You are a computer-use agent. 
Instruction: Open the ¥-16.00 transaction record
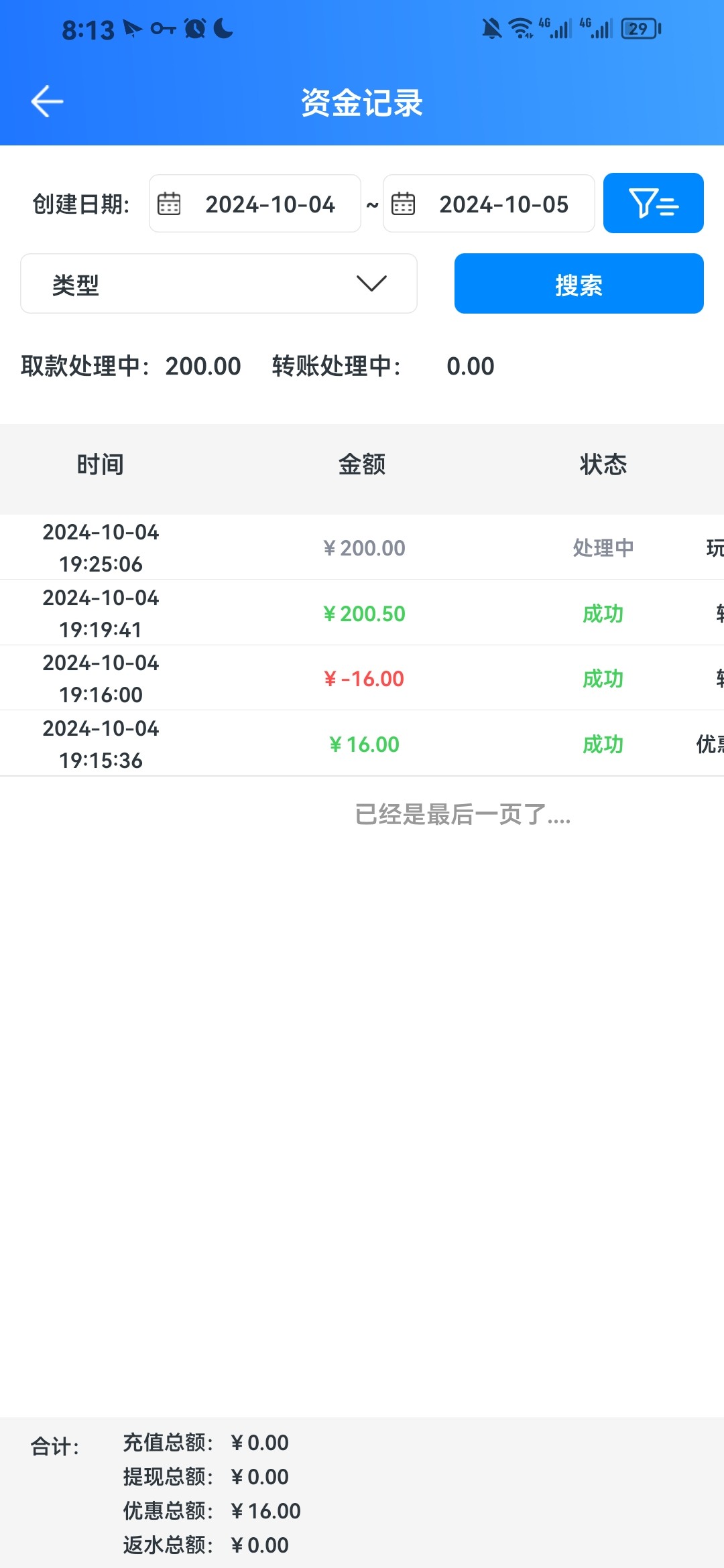(x=362, y=678)
